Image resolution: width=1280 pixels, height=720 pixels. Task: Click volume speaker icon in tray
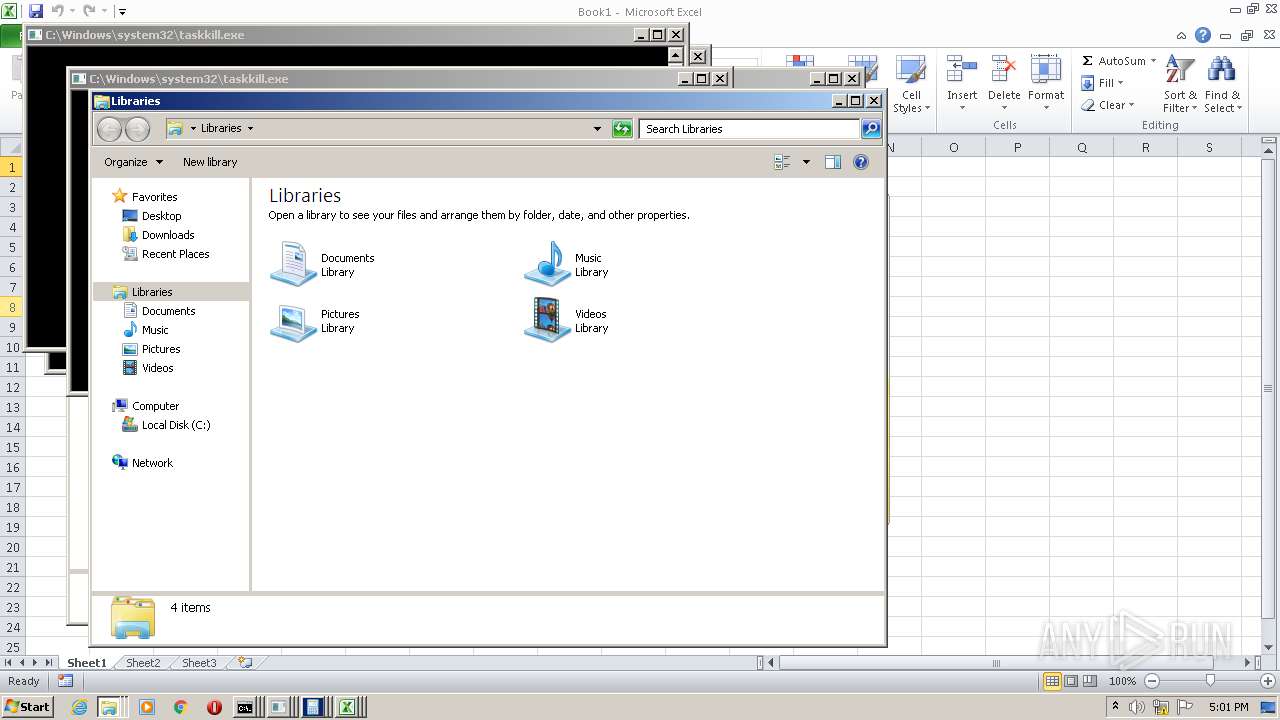click(1136, 707)
